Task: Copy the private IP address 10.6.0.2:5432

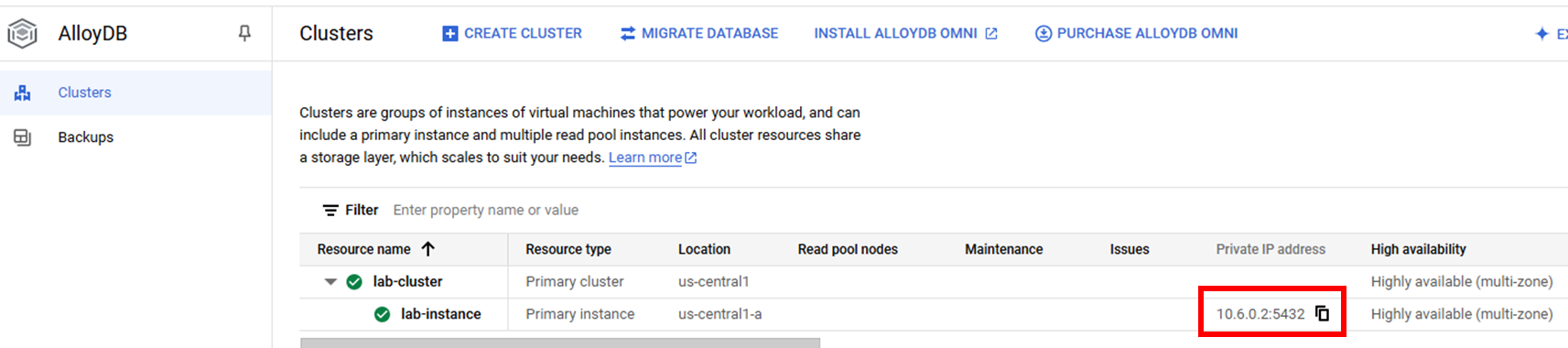Action: [1322, 314]
